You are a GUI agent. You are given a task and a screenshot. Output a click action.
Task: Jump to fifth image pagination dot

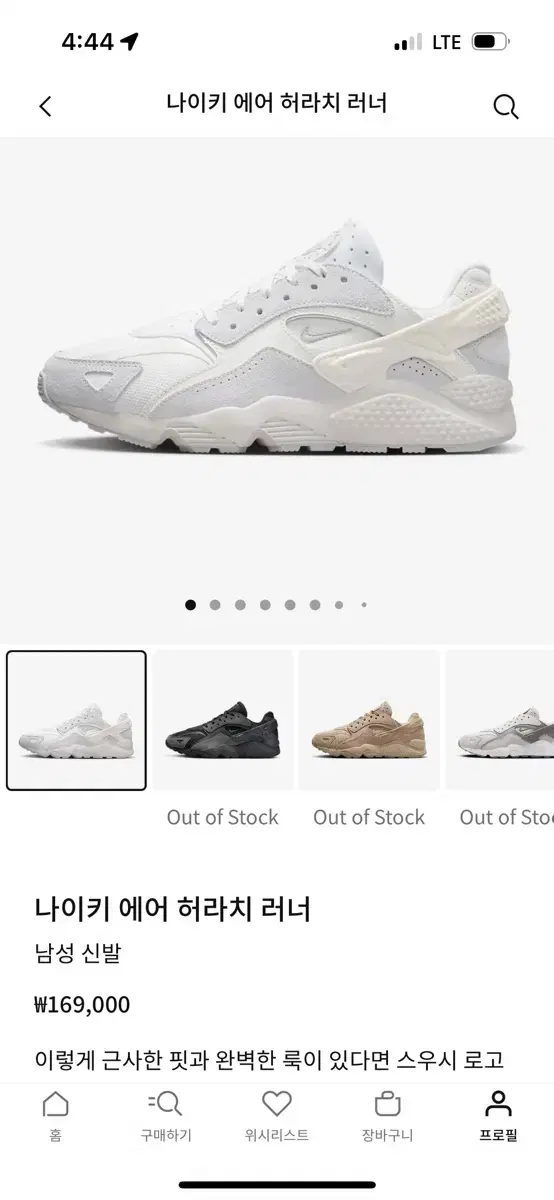[290, 604]
